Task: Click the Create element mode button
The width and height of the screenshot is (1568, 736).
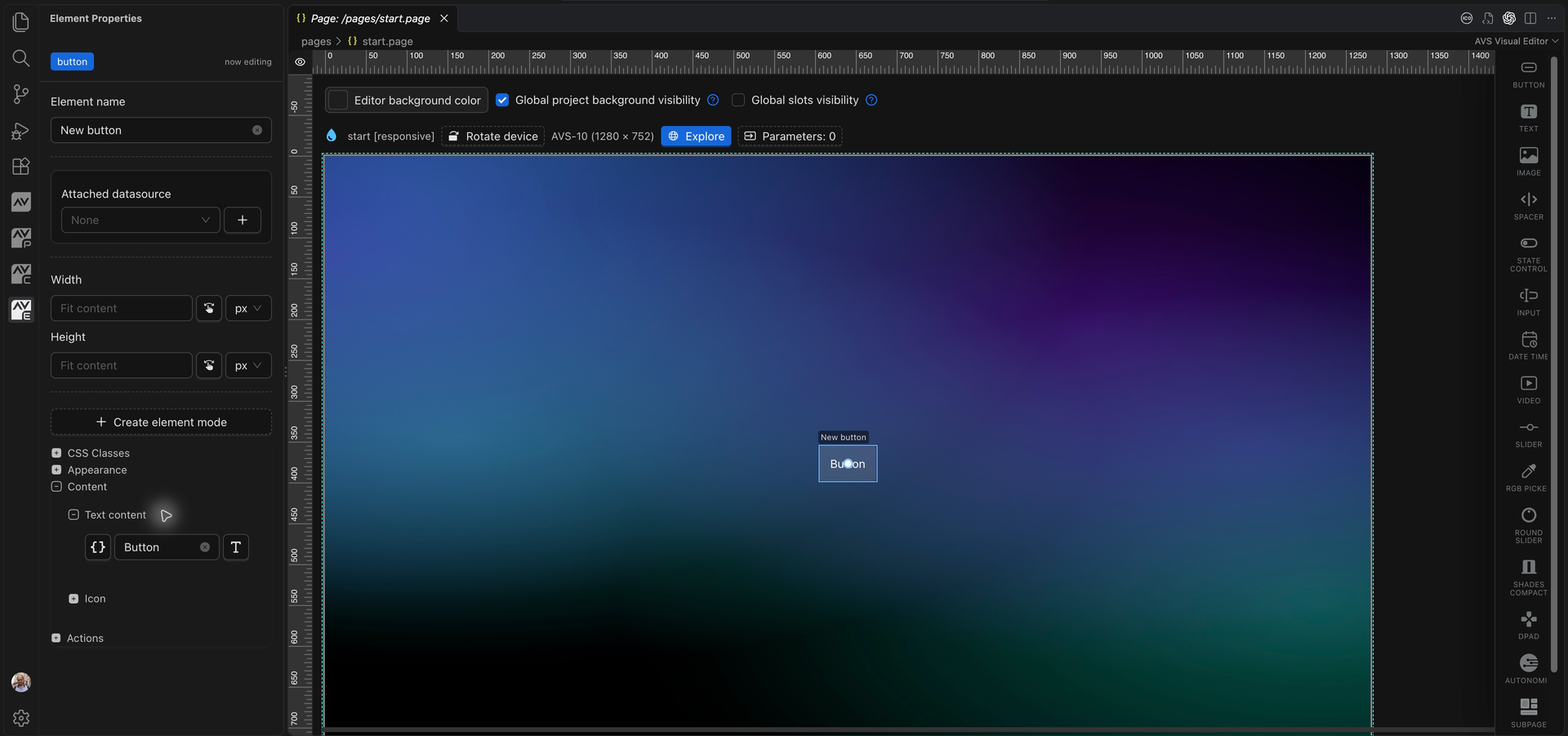Action: (x=161, y=422)
